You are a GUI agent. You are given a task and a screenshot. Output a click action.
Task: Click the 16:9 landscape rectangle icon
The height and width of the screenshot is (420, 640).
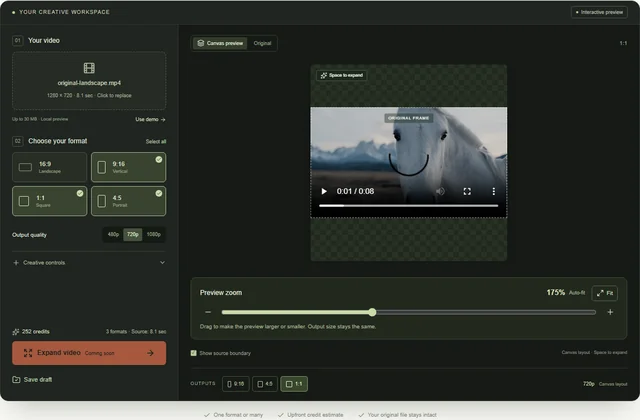coord(25,167)
